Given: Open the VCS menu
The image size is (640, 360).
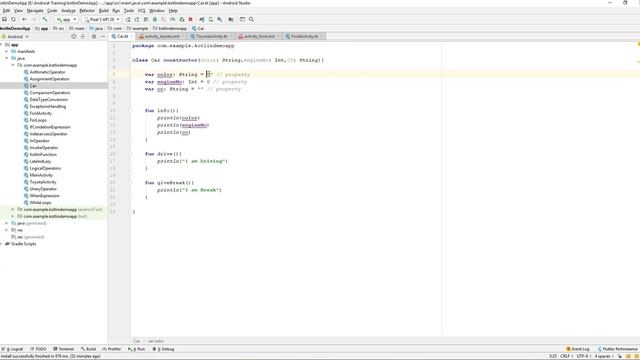Looking at the screenshot, I should tap(141, 11).
